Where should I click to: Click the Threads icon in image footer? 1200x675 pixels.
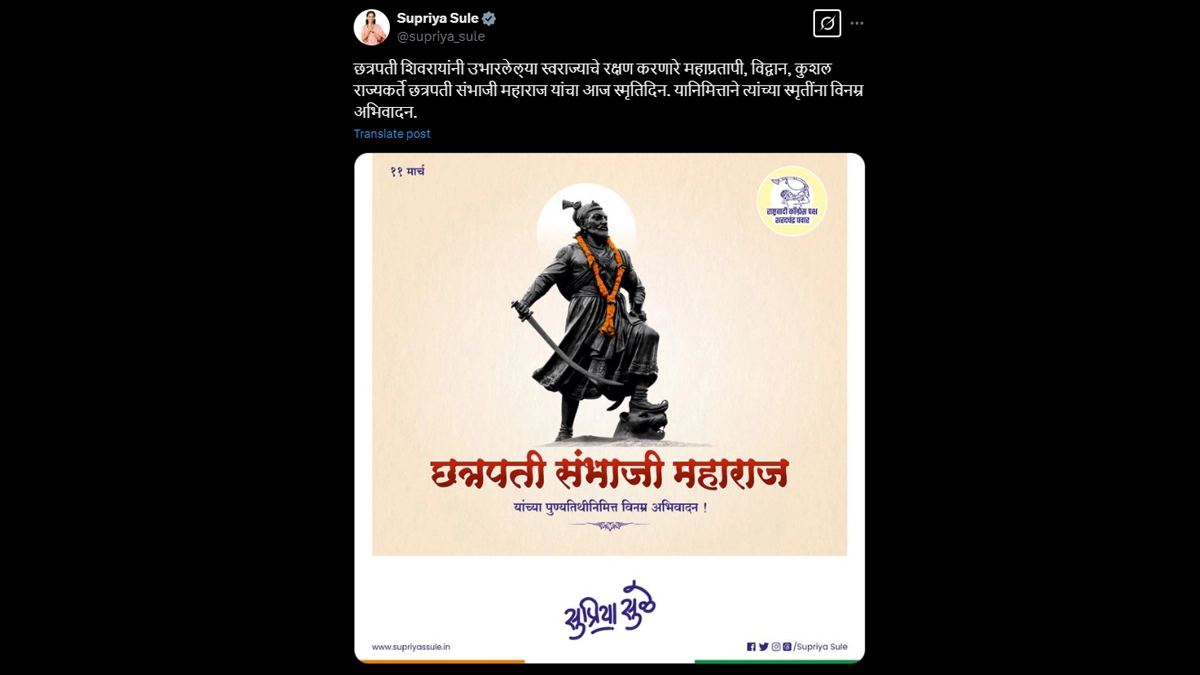(x=787, y=647)
